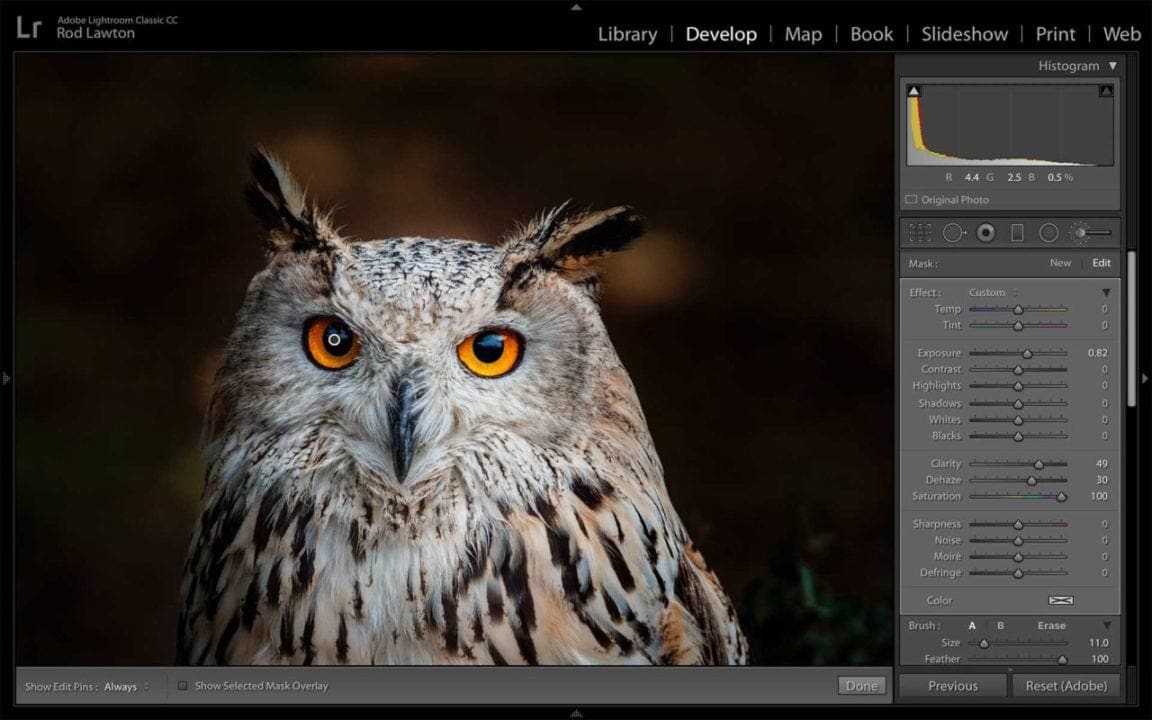Click the Done button
This screenshot has width=1152, height=720.
click(862, 685)
